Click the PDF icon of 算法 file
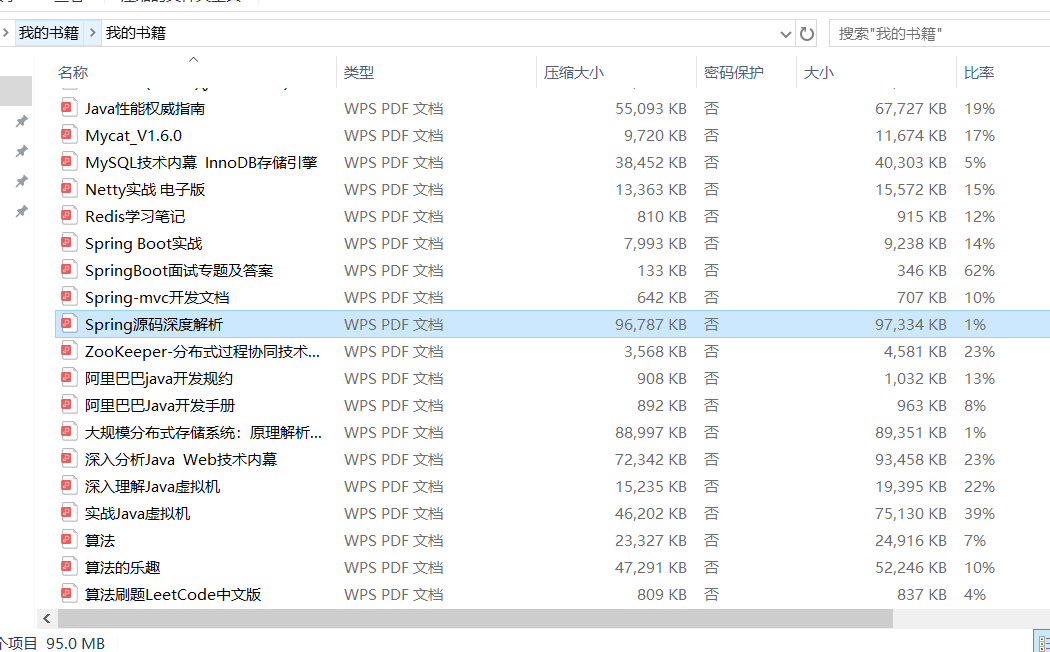 point(68,540)
